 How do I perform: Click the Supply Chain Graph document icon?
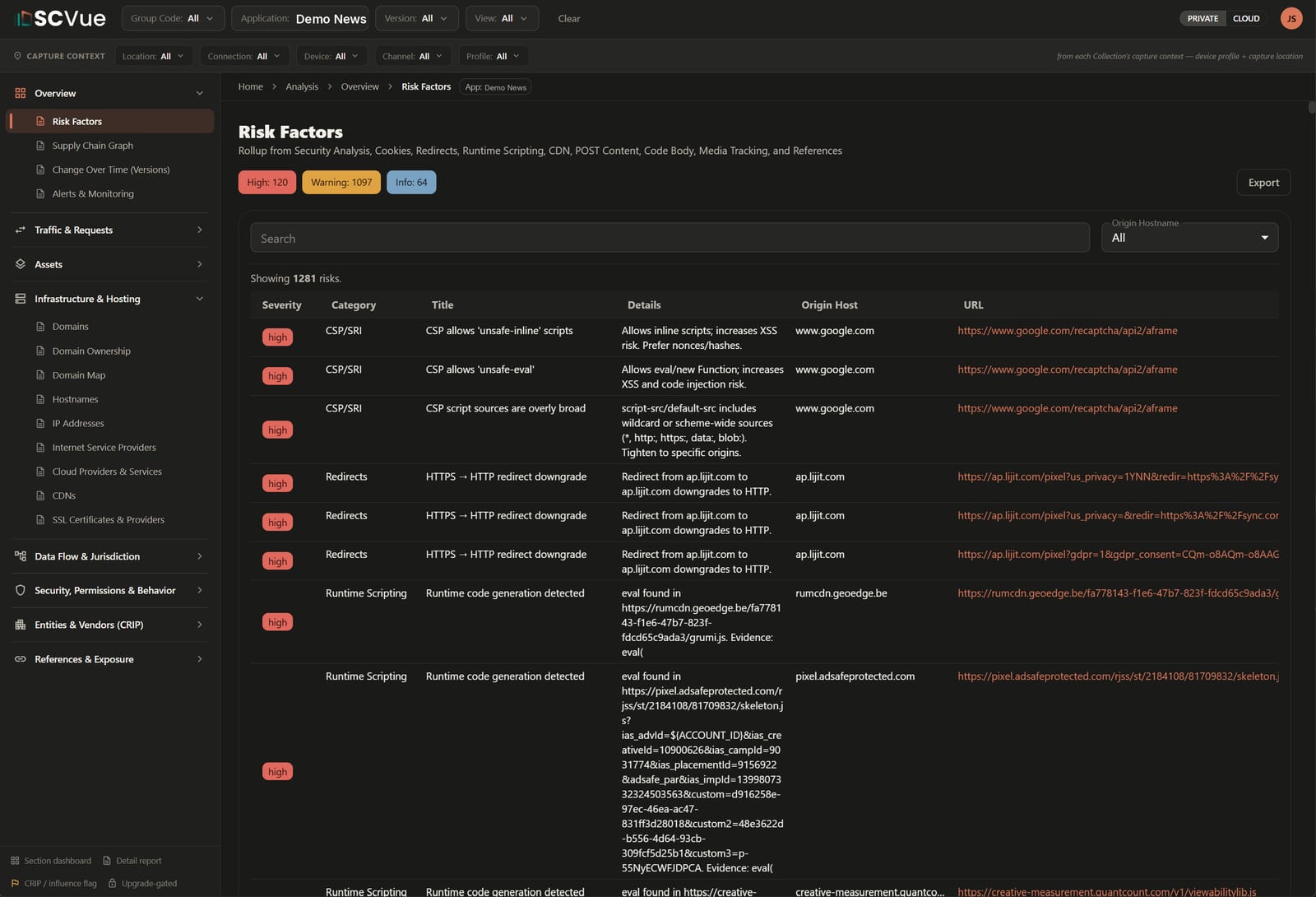point(40,146)
